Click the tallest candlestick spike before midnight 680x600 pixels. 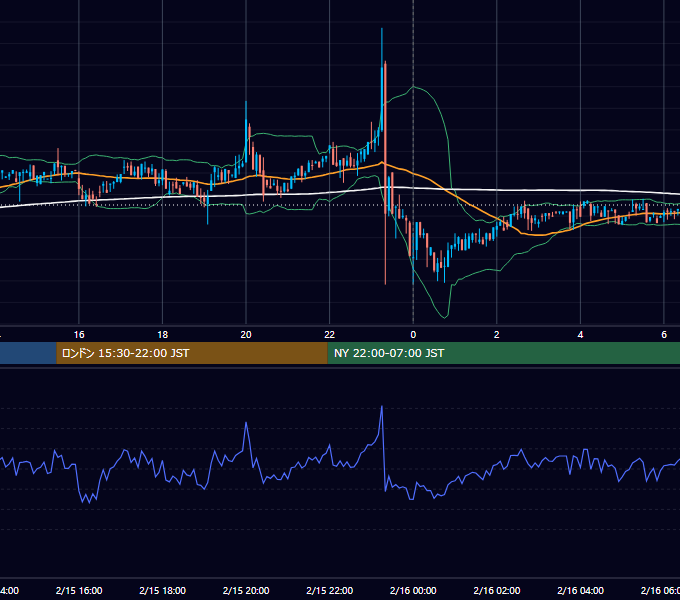tap(382, 78)
